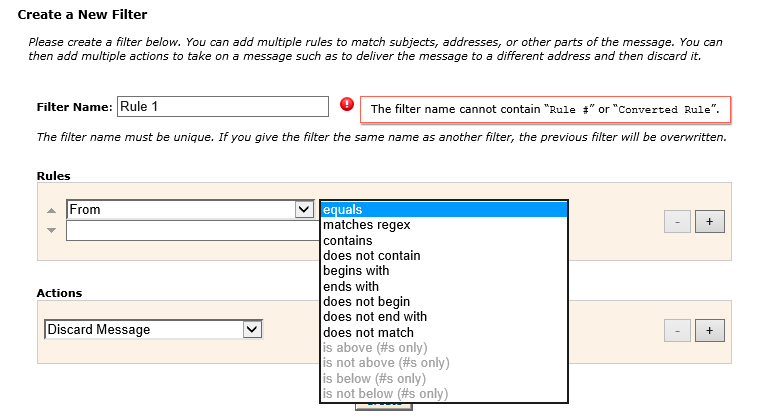Click the rule value text input
This screenshot has height=420, width=760.
[190, 231]
